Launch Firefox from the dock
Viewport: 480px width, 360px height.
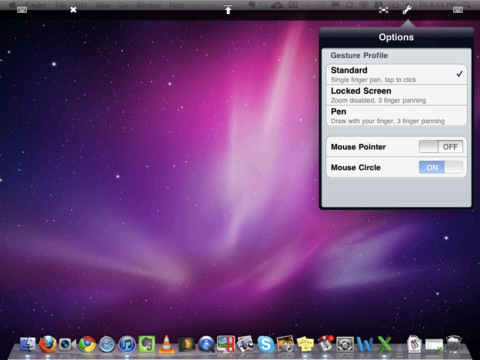pyautogui.click(x=48, y=344)
